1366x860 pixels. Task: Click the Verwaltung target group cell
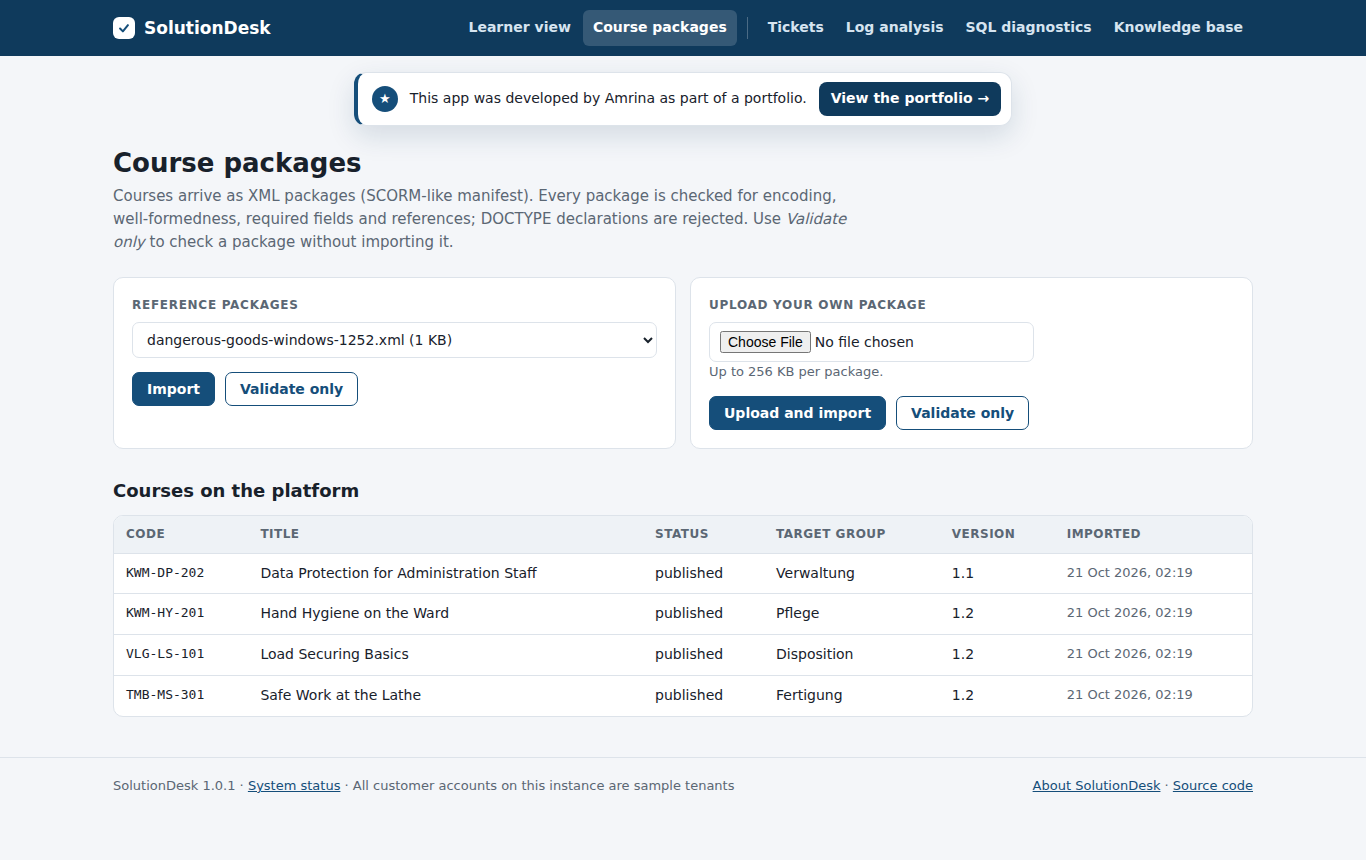[x=815, y=573]
